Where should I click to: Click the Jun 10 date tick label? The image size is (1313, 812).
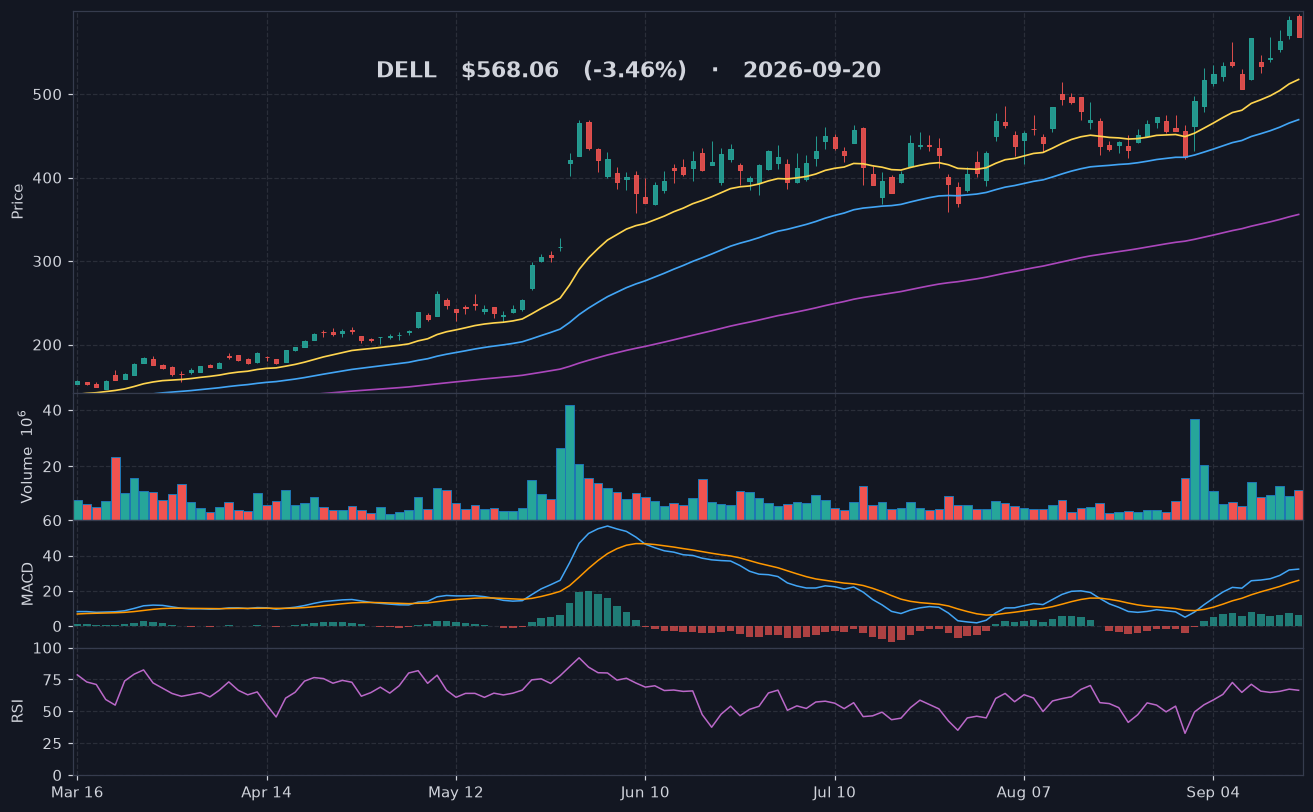pyautogui.click(x=645, y=792)
